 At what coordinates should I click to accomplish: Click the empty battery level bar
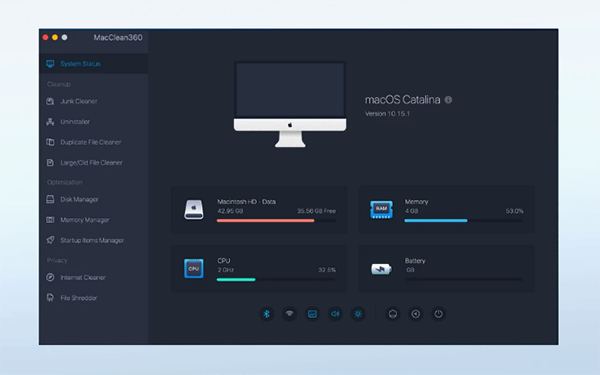click(x=464, y=280)
